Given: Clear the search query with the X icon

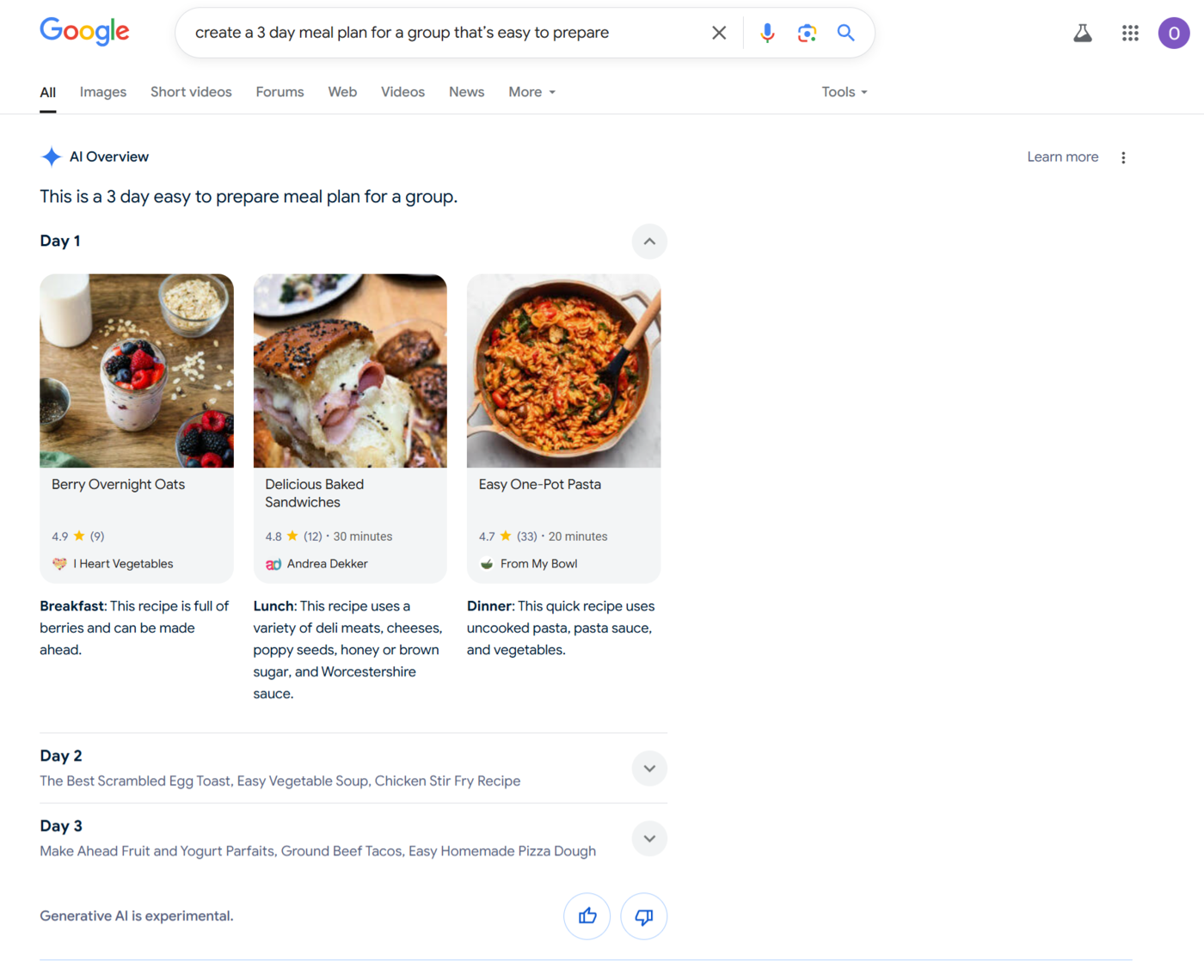Looking at the screenshot, I should (719, 33).
